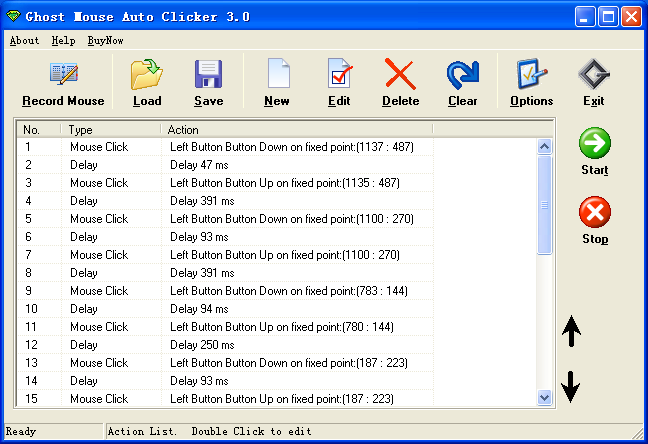This screenshot has width=648, height=444.
Task: Click the vertical scrollbar thumb
Action: (545, 205)
